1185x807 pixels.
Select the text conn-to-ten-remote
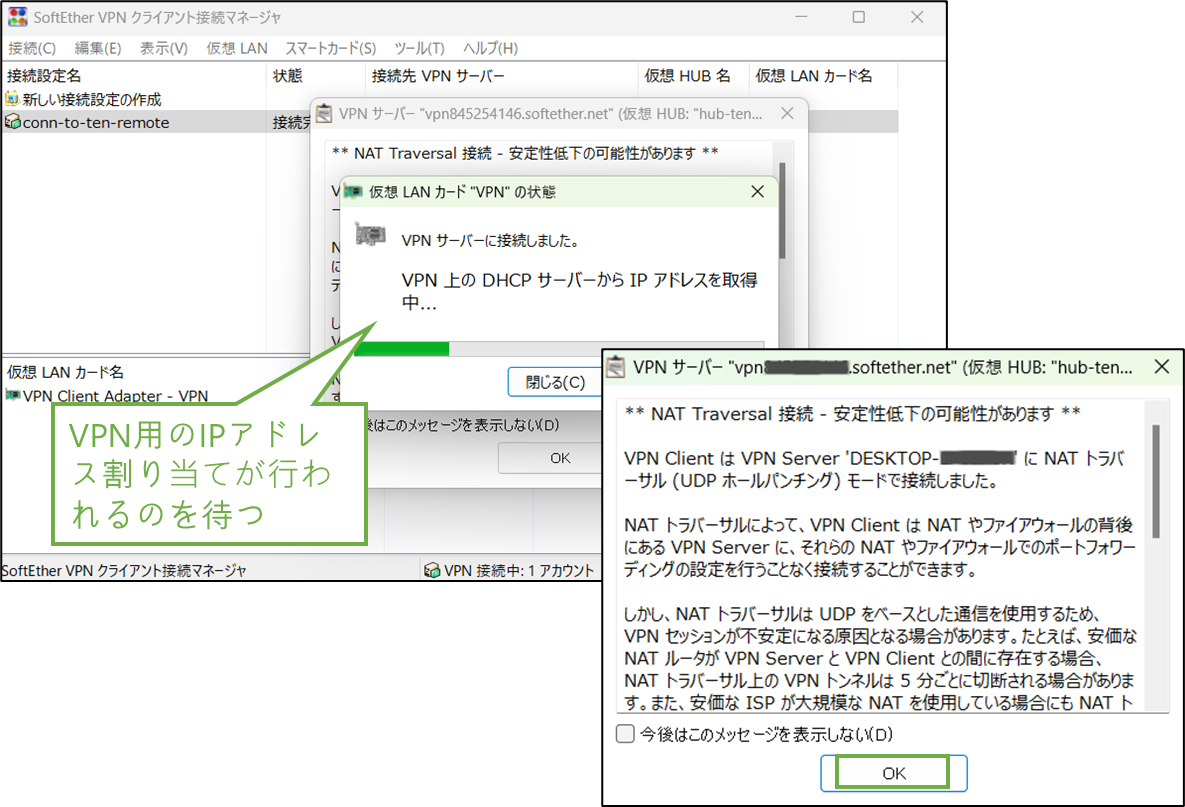(96, 122)
